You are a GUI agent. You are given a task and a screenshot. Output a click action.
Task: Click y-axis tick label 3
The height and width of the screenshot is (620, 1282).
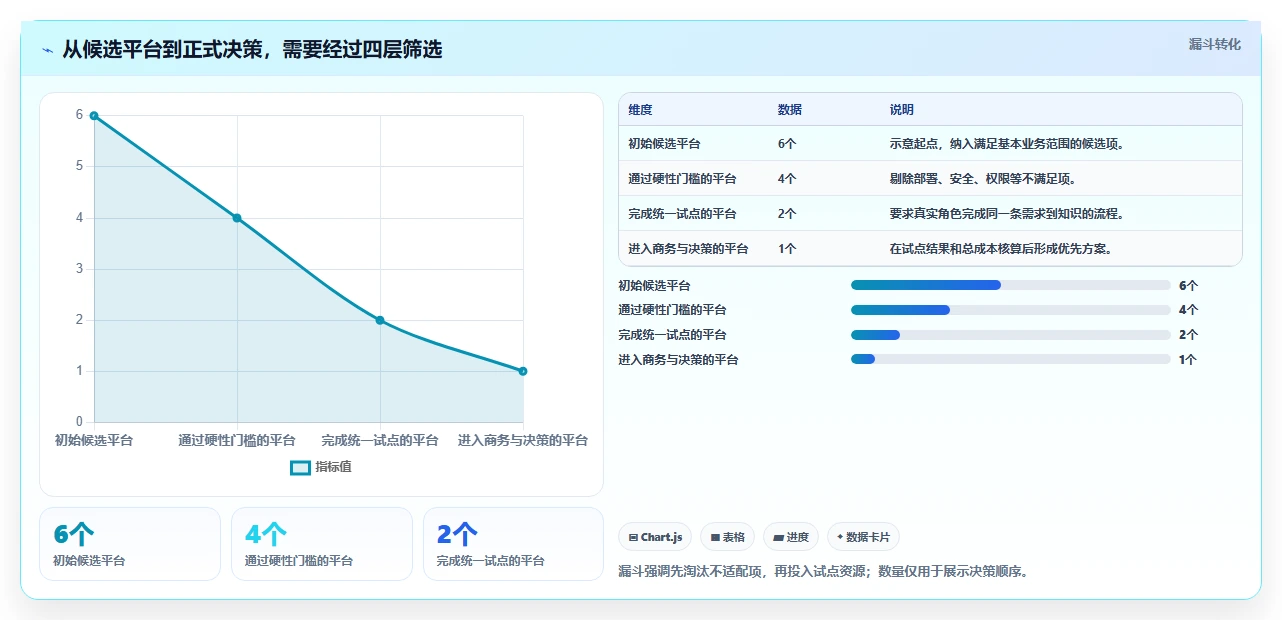click(x=79, y=269)
